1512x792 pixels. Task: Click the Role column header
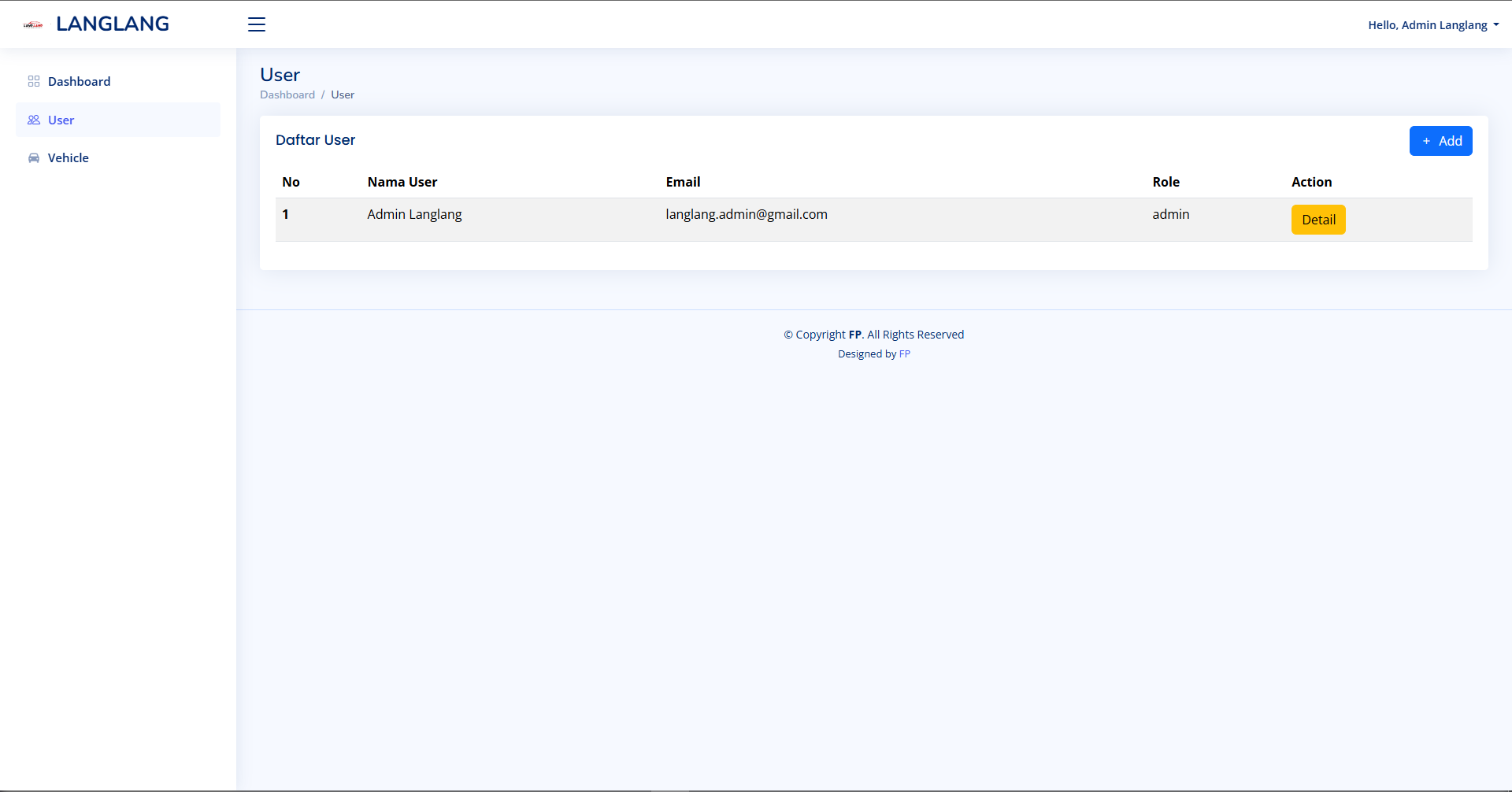(x=1165, y=182)
